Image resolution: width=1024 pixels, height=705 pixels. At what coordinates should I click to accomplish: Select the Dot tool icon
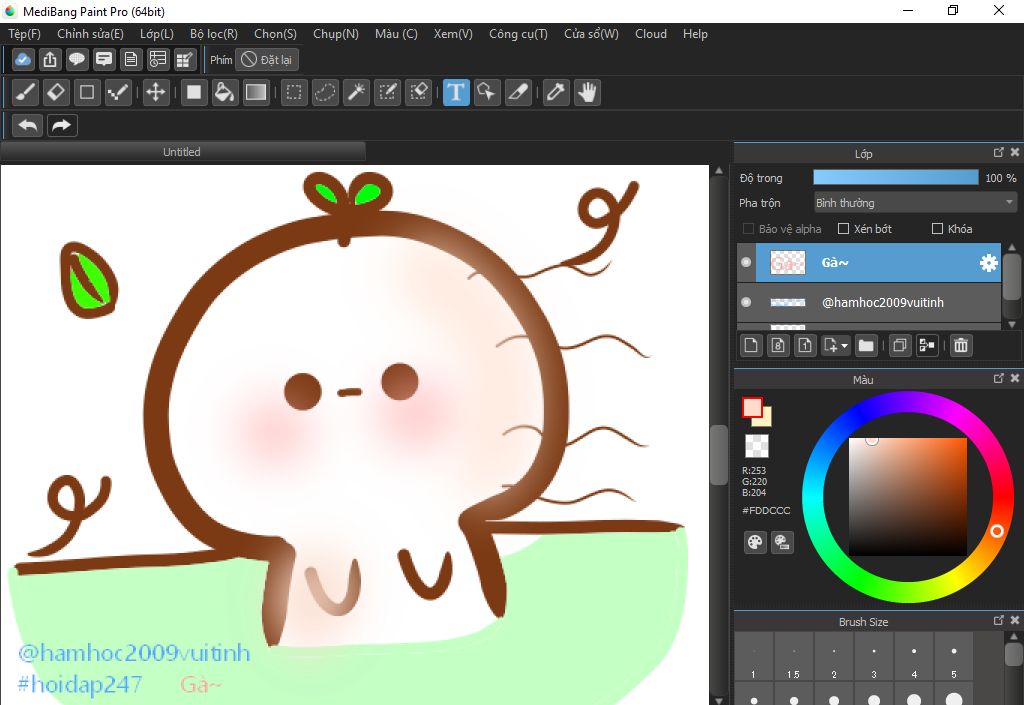[118, 92]
